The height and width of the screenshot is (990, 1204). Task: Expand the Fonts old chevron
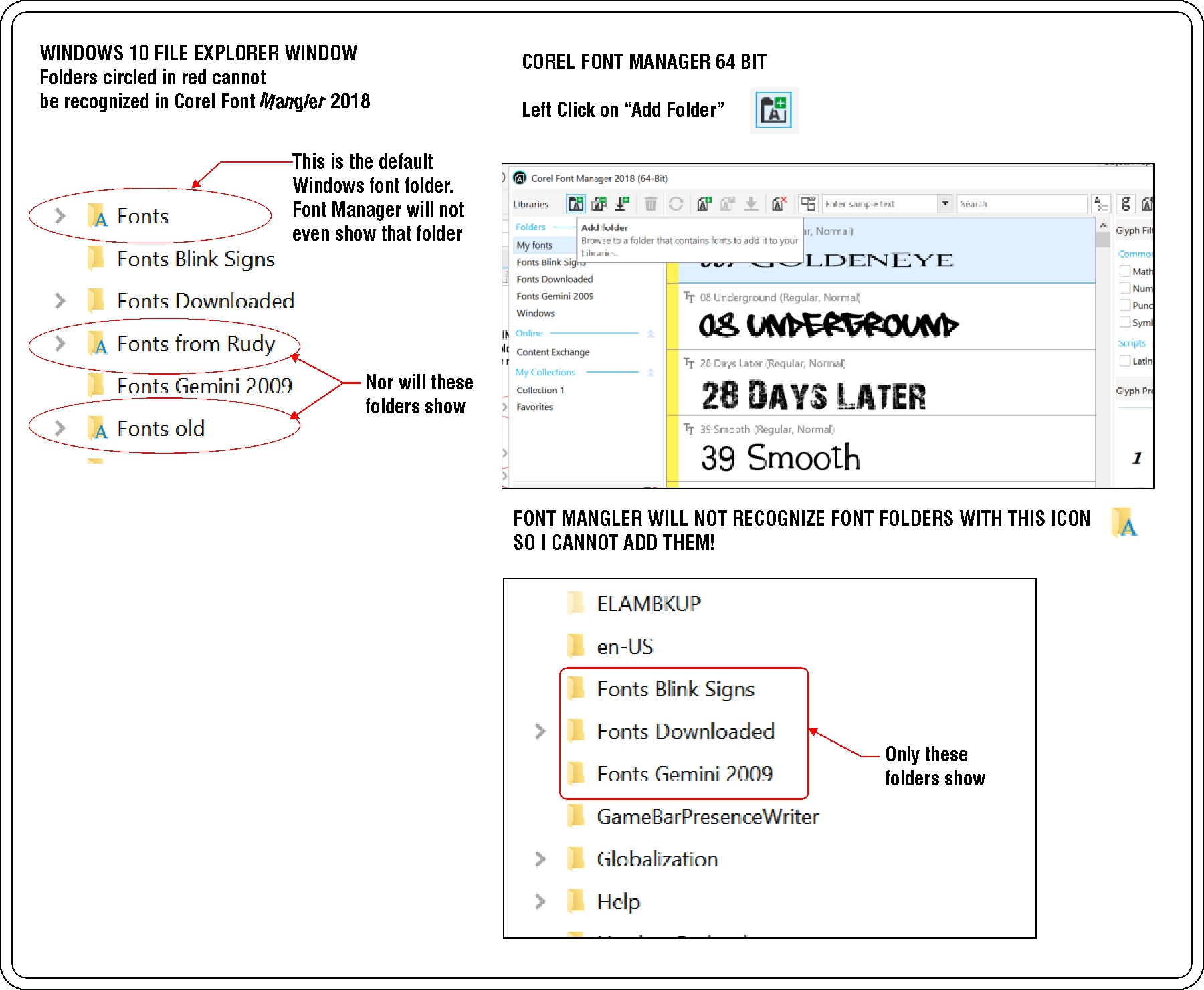60,428
